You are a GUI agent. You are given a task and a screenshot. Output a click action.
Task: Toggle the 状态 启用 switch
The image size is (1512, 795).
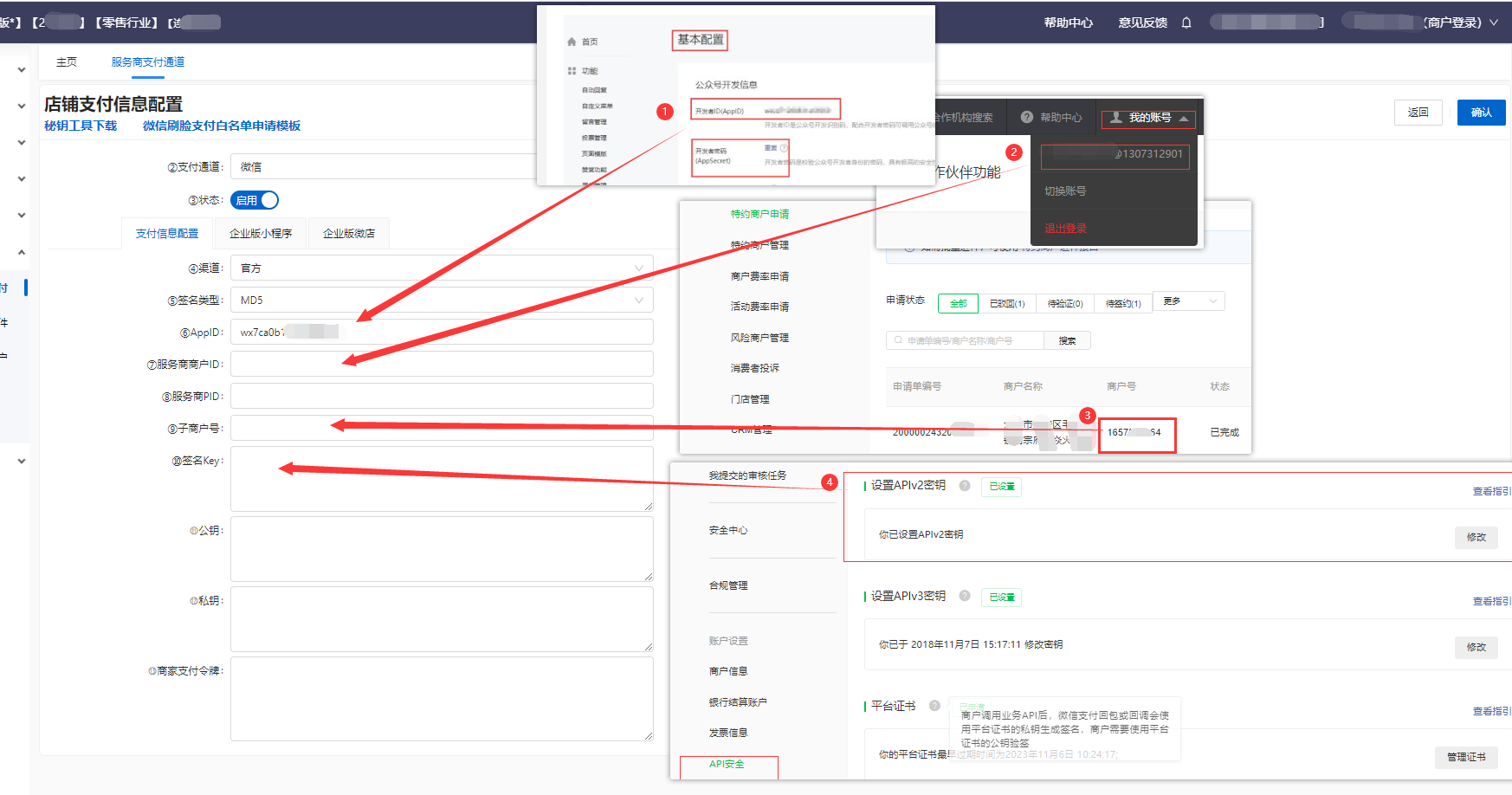(255, 200)
